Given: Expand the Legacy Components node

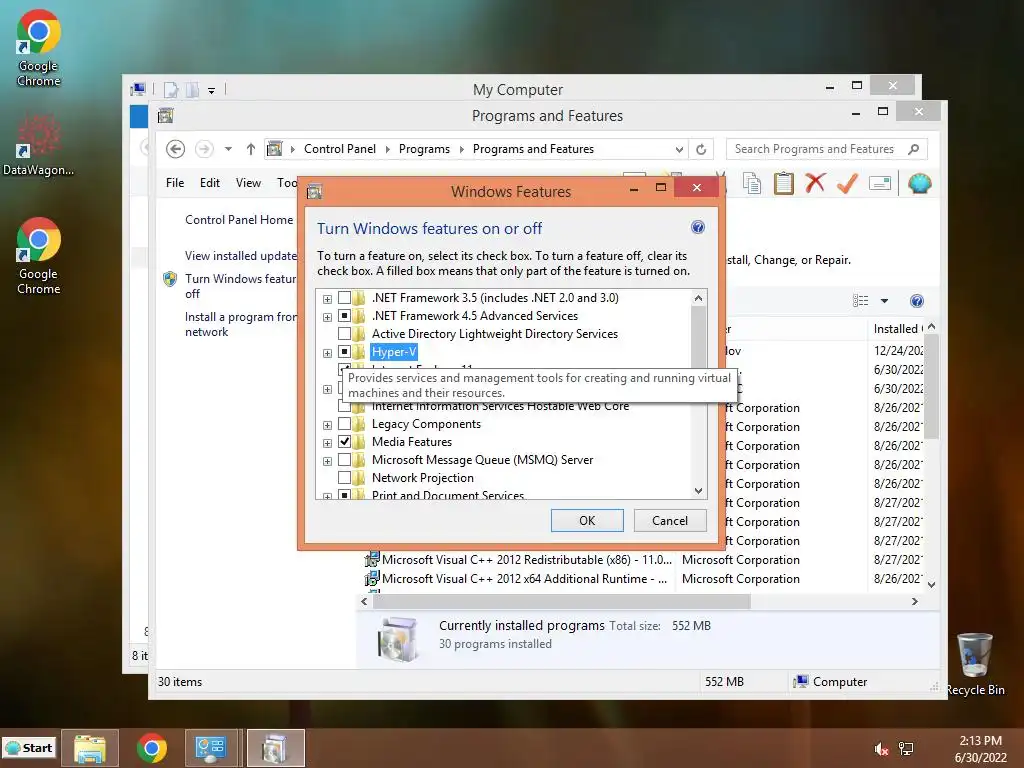Looking at the screenshot, I should [327, 425].
